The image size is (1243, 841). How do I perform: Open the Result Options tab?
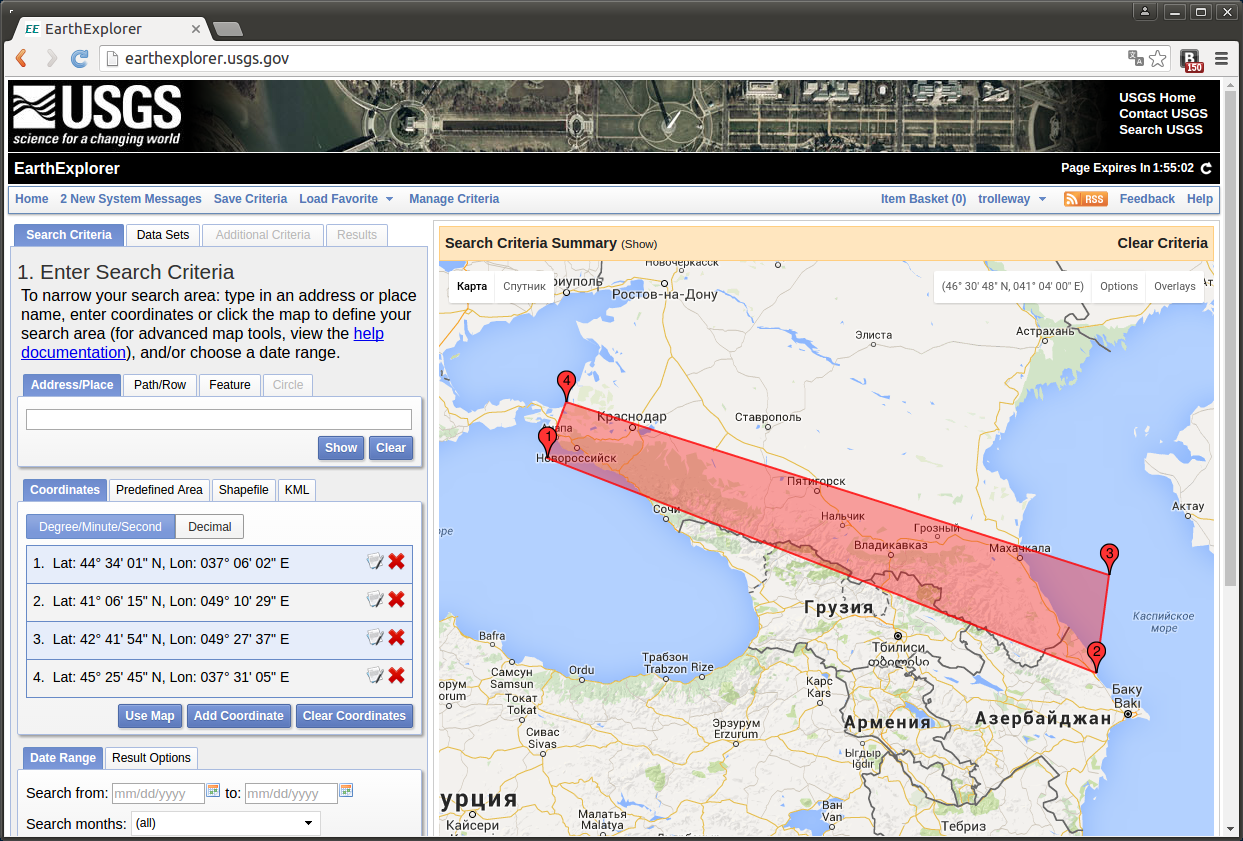151,758
